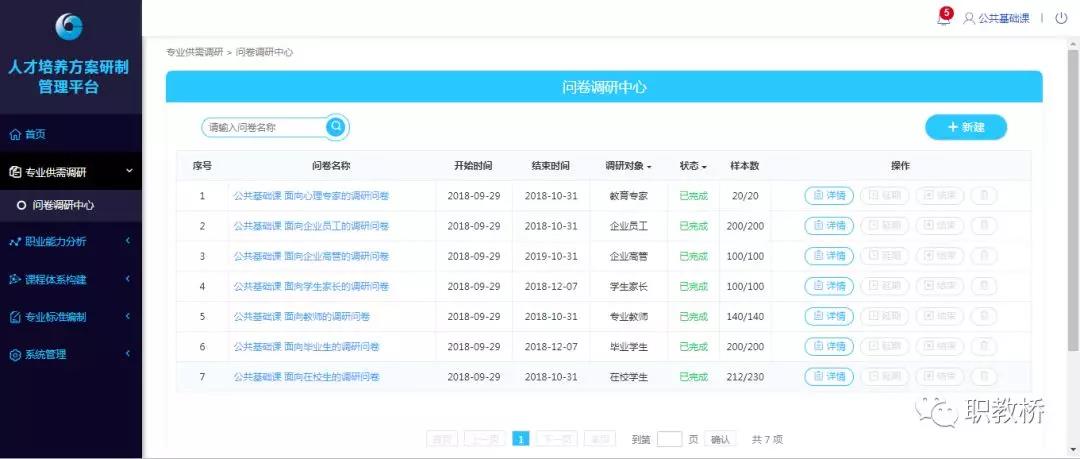
Task: Click delete trash icon in row 7
Action: click(x=983, y=377)
